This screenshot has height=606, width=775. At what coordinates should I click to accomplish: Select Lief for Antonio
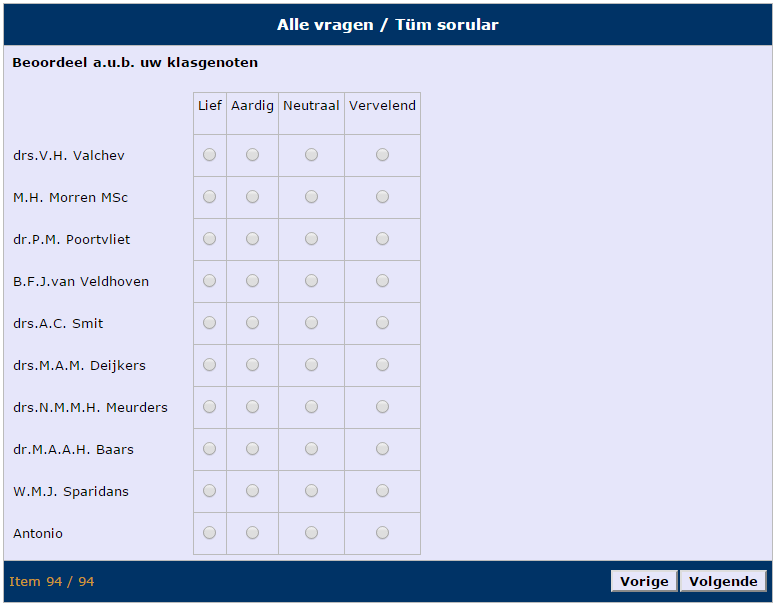209,533
